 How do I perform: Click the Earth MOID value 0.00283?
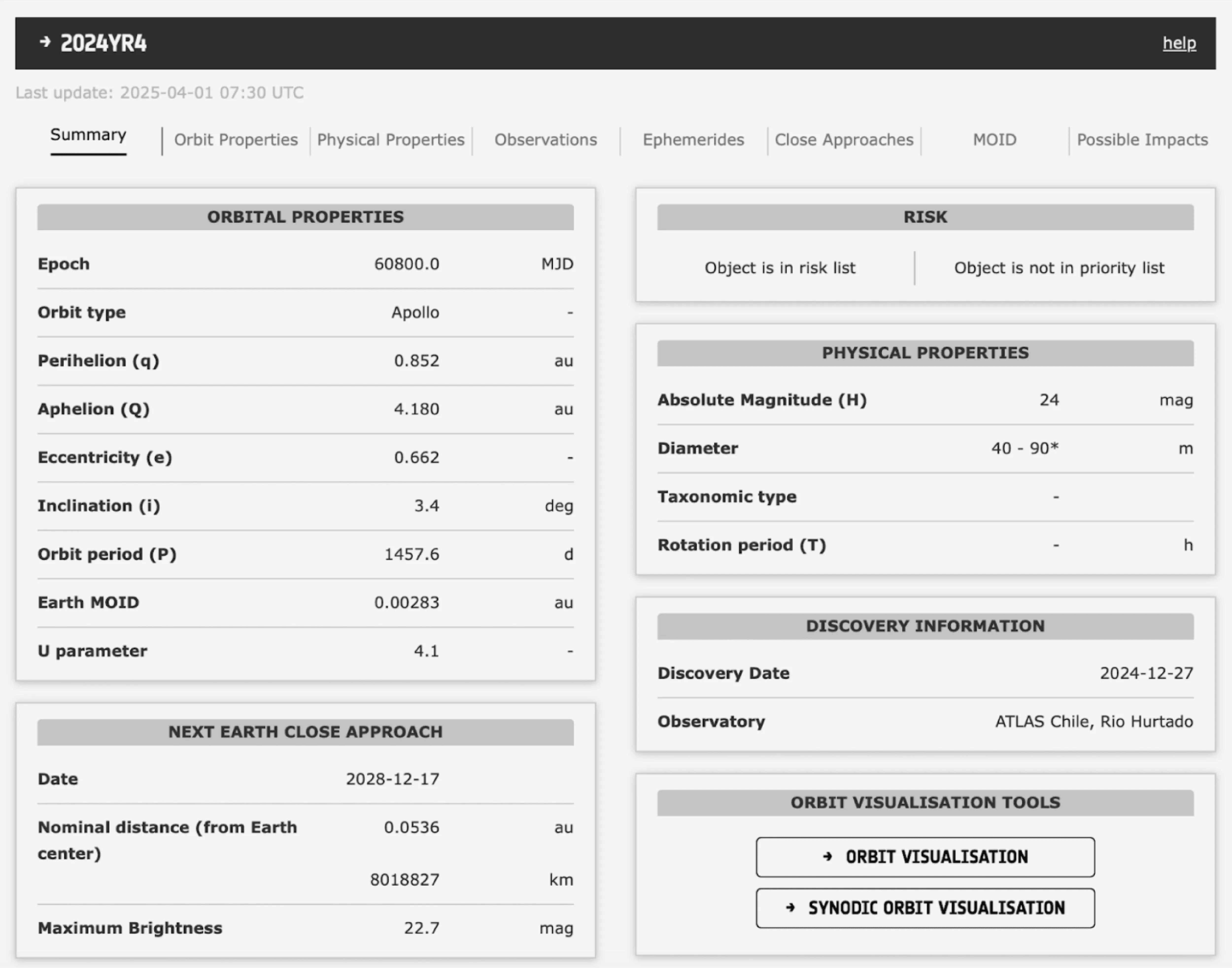tap(407, 602)
